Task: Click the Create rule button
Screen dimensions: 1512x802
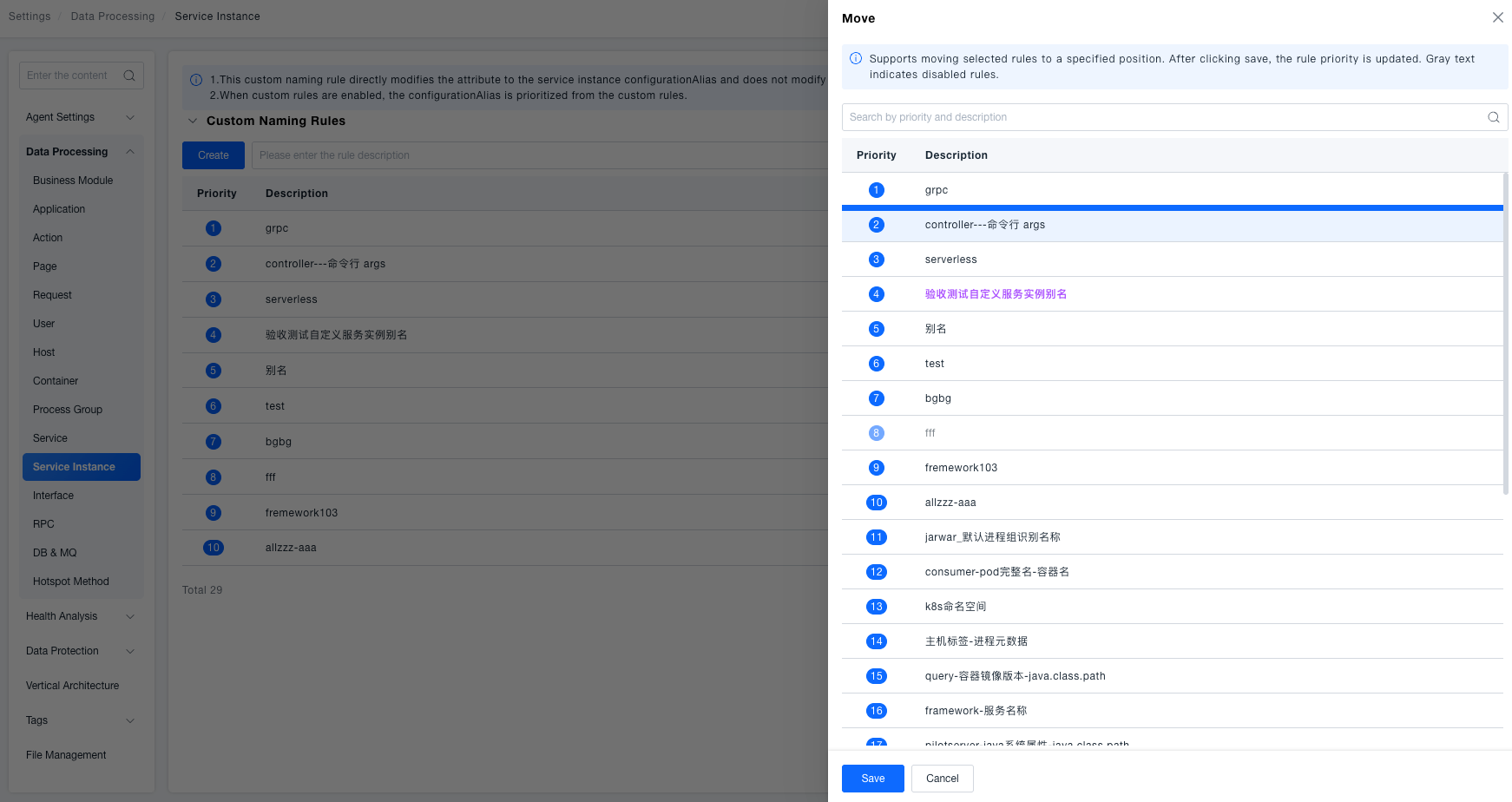Action: [x=214, y=155]
